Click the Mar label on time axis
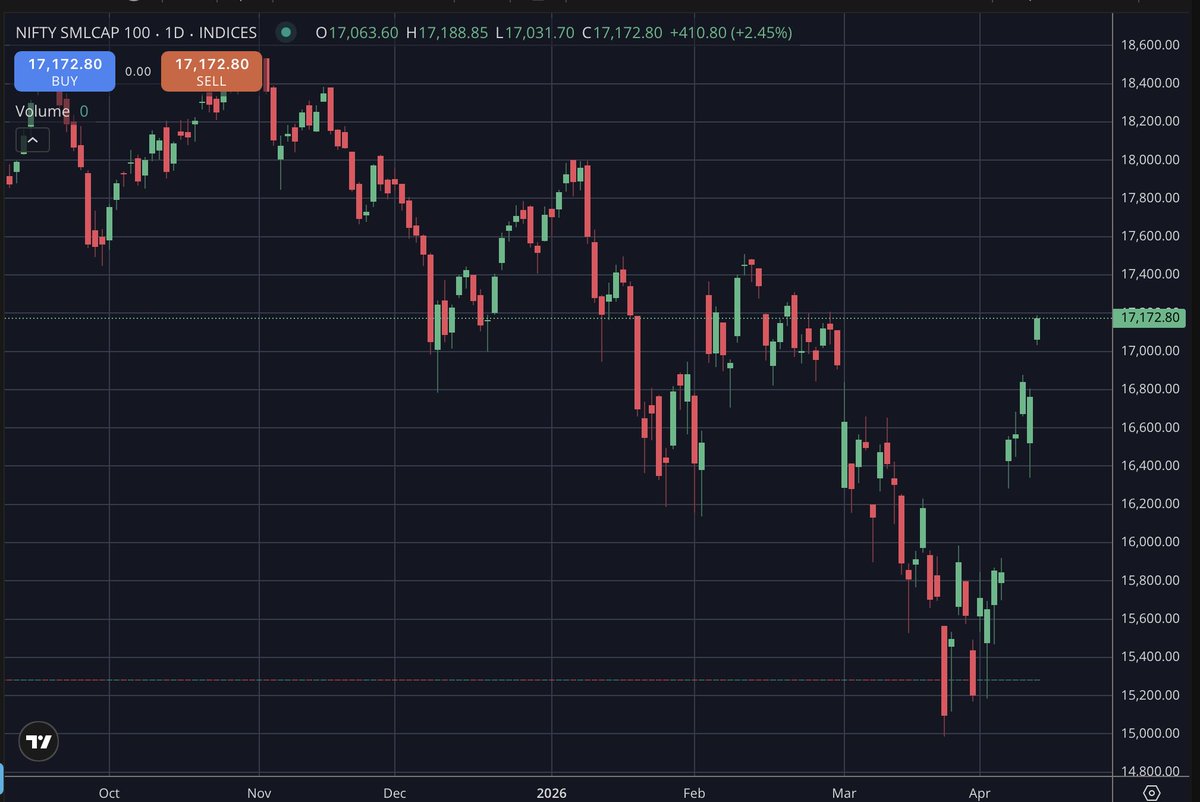1200x802 pixels. [845, 793]
